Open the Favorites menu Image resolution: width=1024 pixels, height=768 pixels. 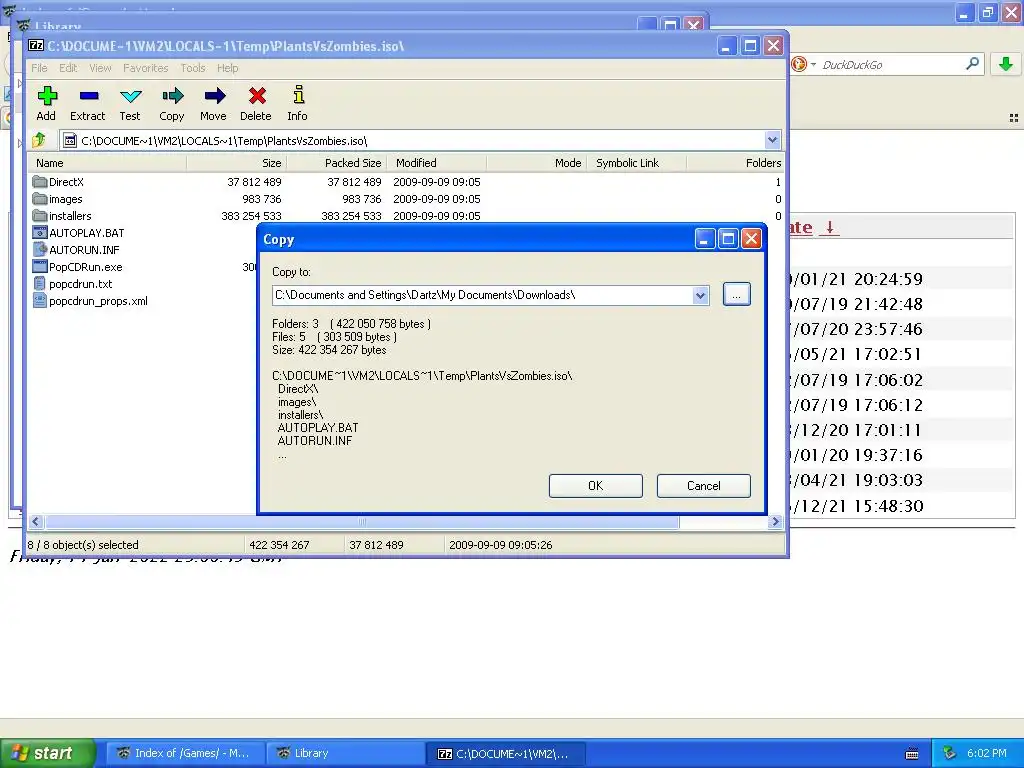point(146,68)
